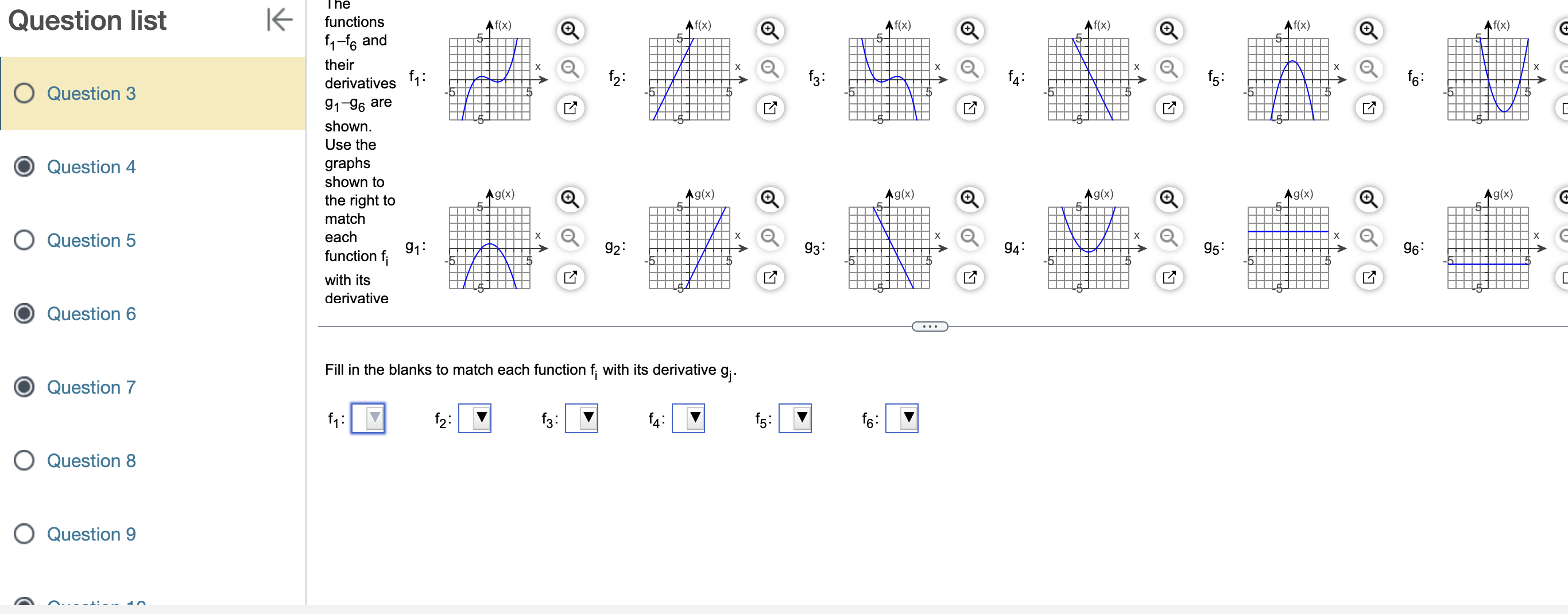
Task: Zoom in on the f1 graph
Action: [570, 30]
